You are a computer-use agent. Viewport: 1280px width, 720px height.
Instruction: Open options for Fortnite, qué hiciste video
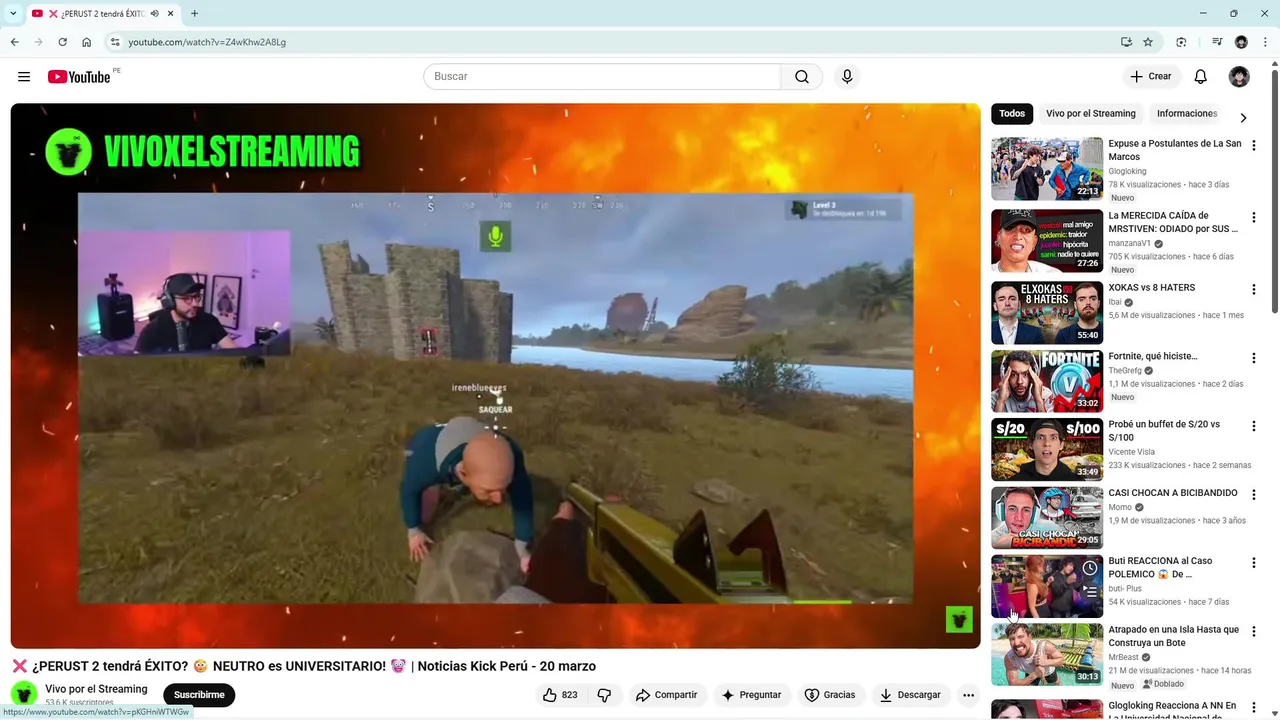[1254, 358]
